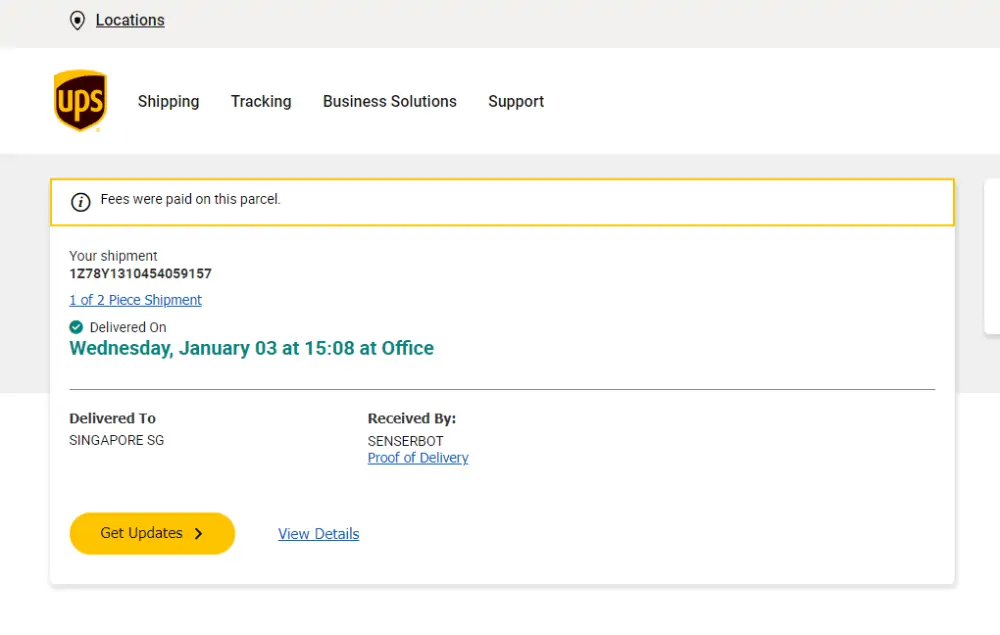Open the View Details link

pos(318,534)
